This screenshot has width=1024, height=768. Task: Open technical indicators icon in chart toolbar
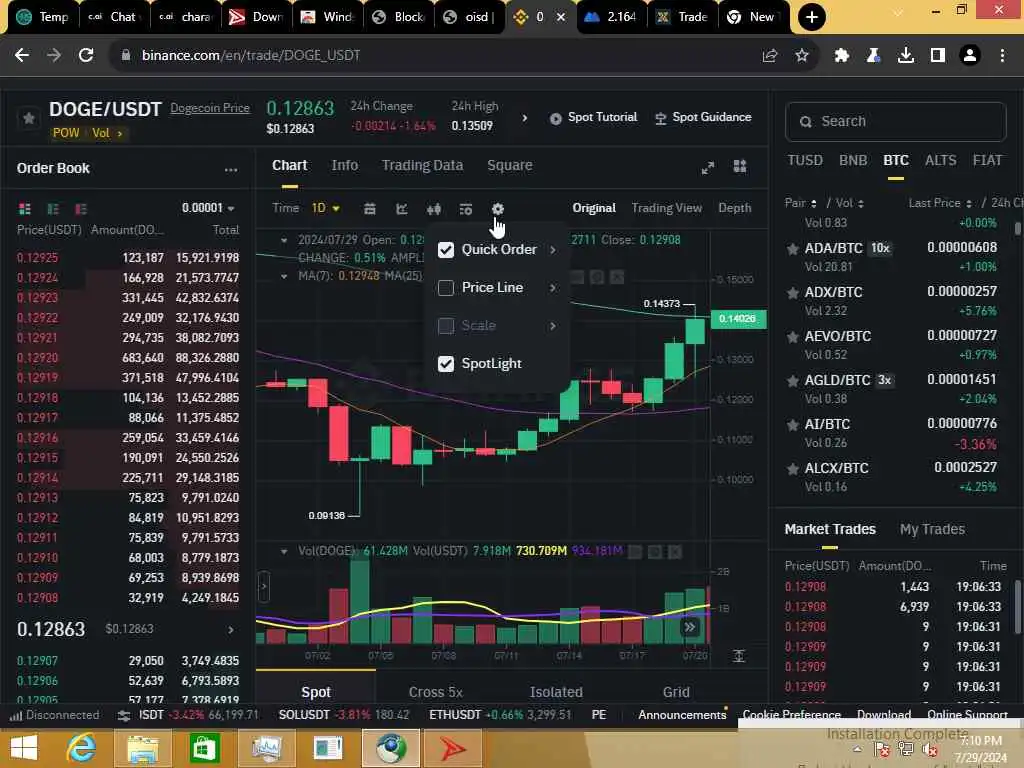(x=402, y=209)
